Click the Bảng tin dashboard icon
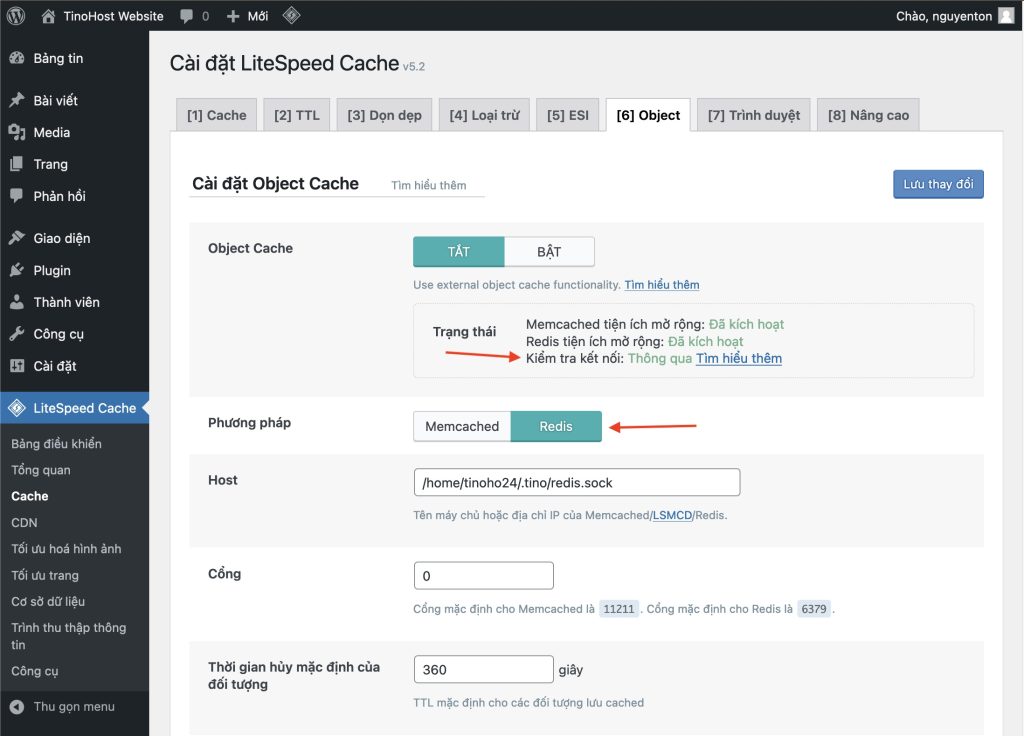1024x736 pixels. (x=17, y=58)
